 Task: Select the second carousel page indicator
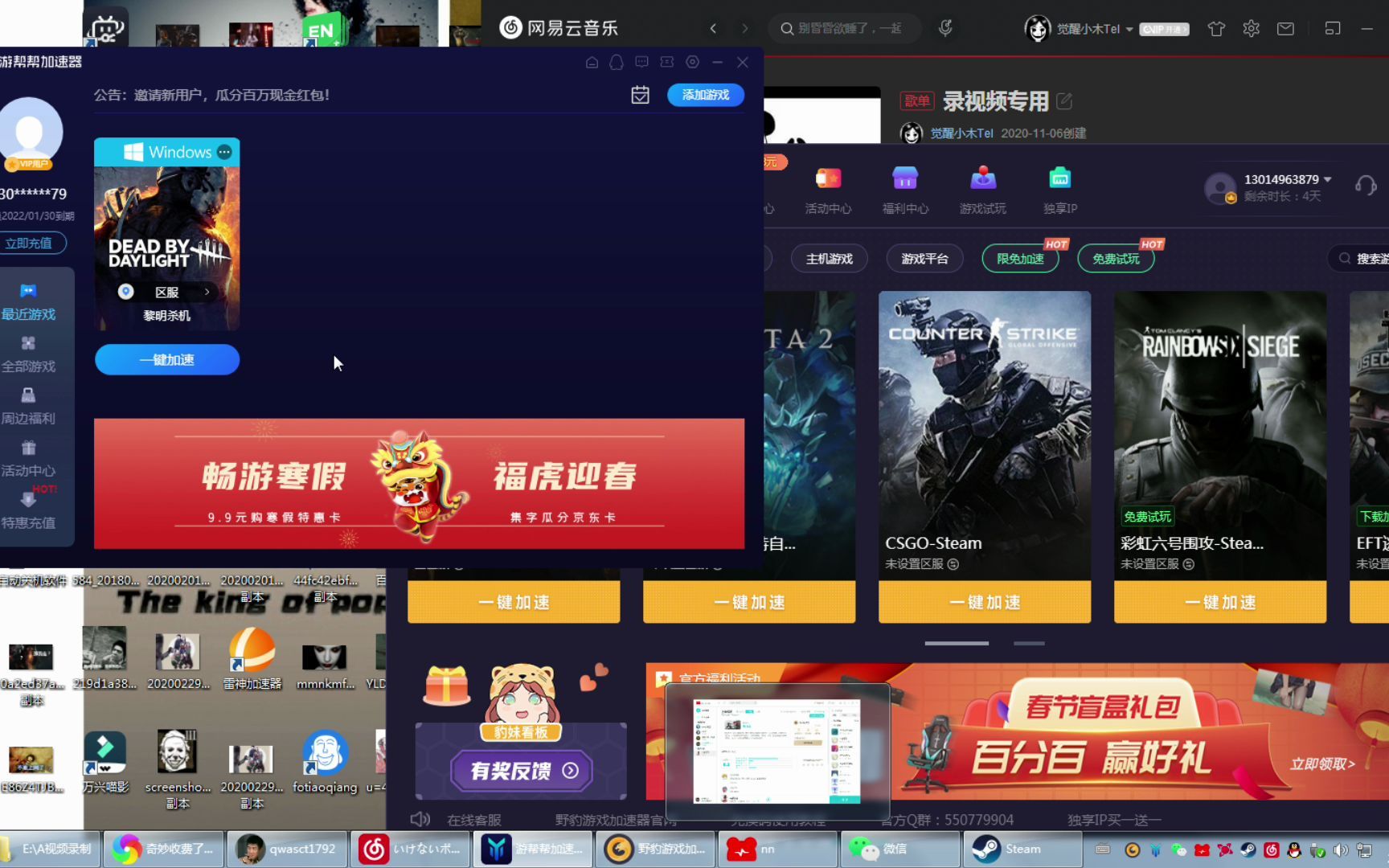pyautogui.click(x=1029, y=643)
